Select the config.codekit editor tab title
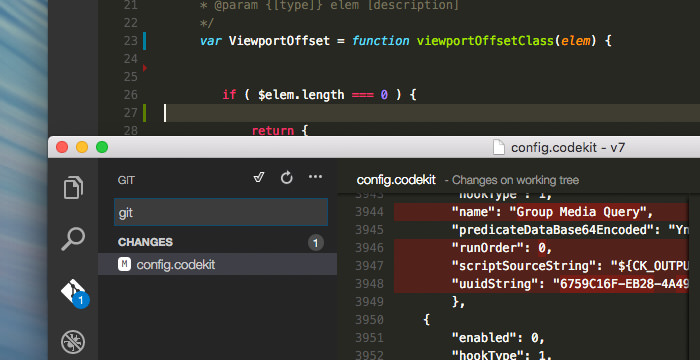Image resolution: width=700 pixels, height=360 pixels. [x=396, y=180]
